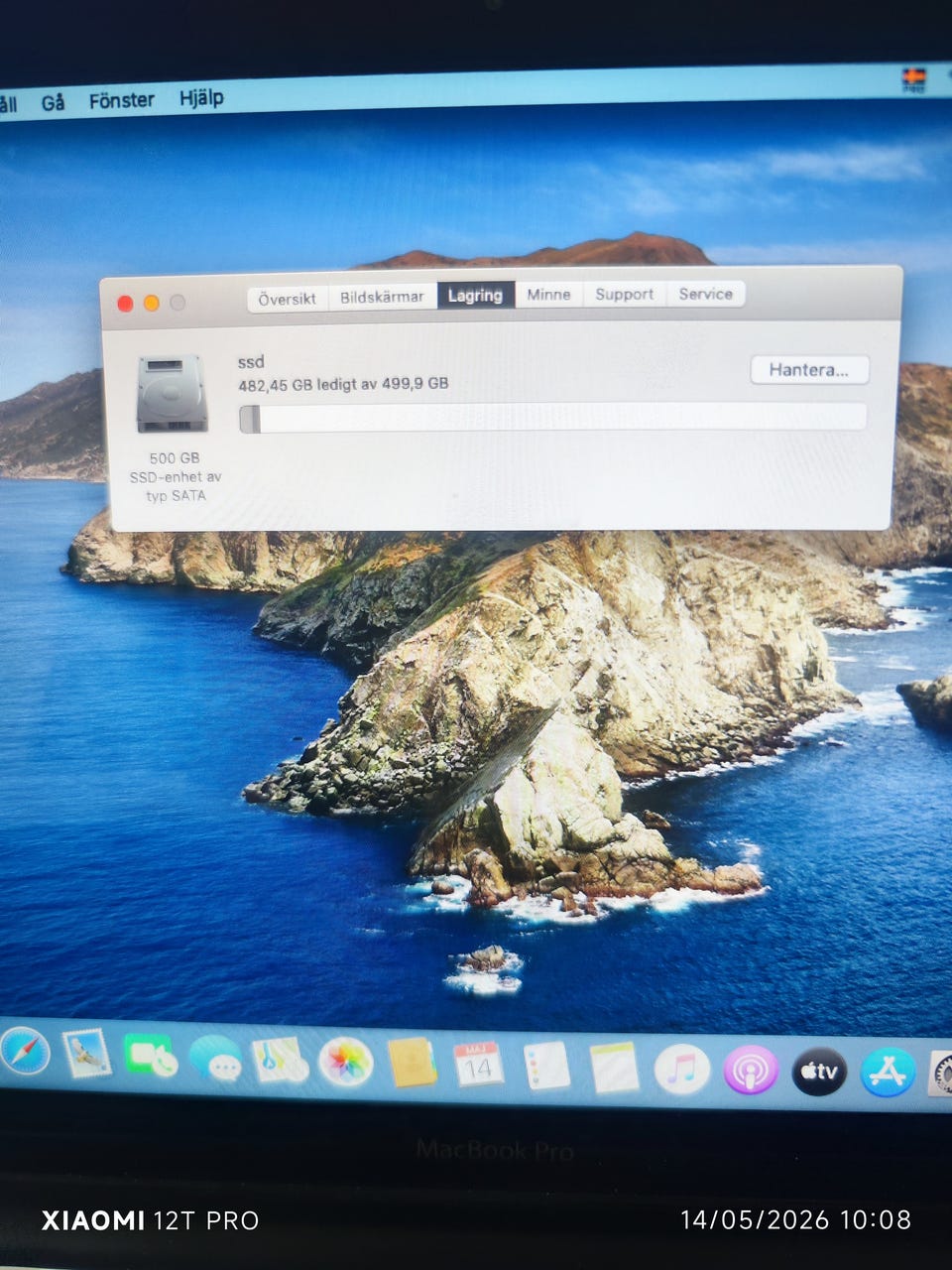Image resolution: width=952 pixels, height=1270 pixels.
Task: Open the Hjälp menu
Action: point(201,98)
